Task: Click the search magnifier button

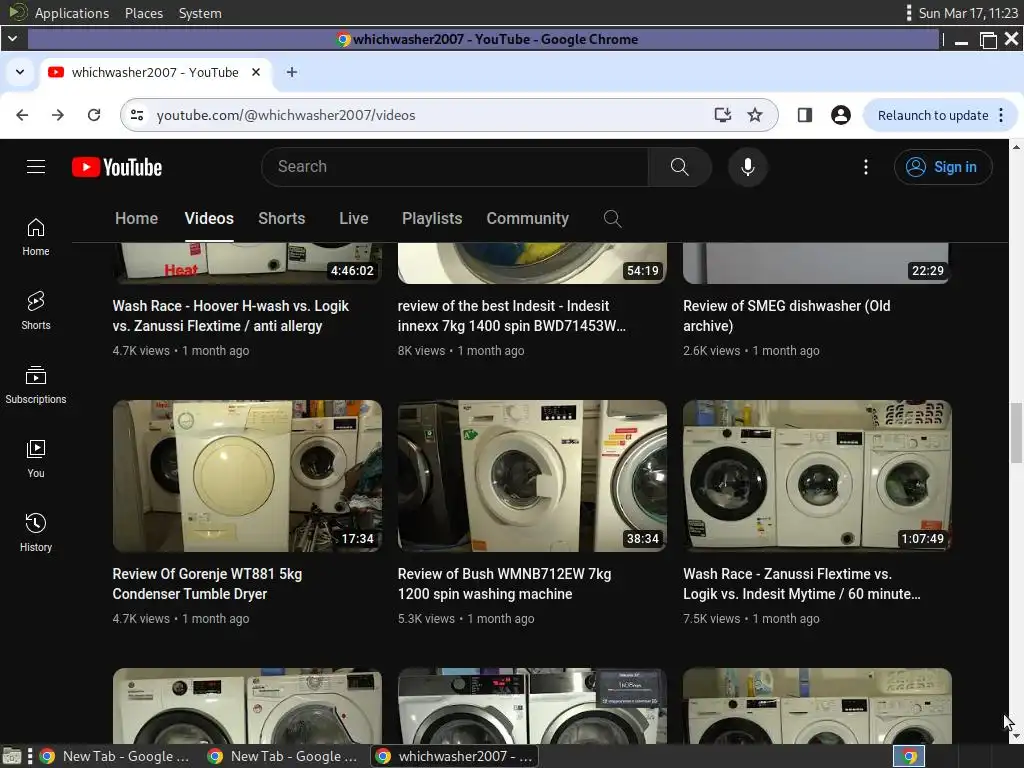Action: (x=680, y=167)
